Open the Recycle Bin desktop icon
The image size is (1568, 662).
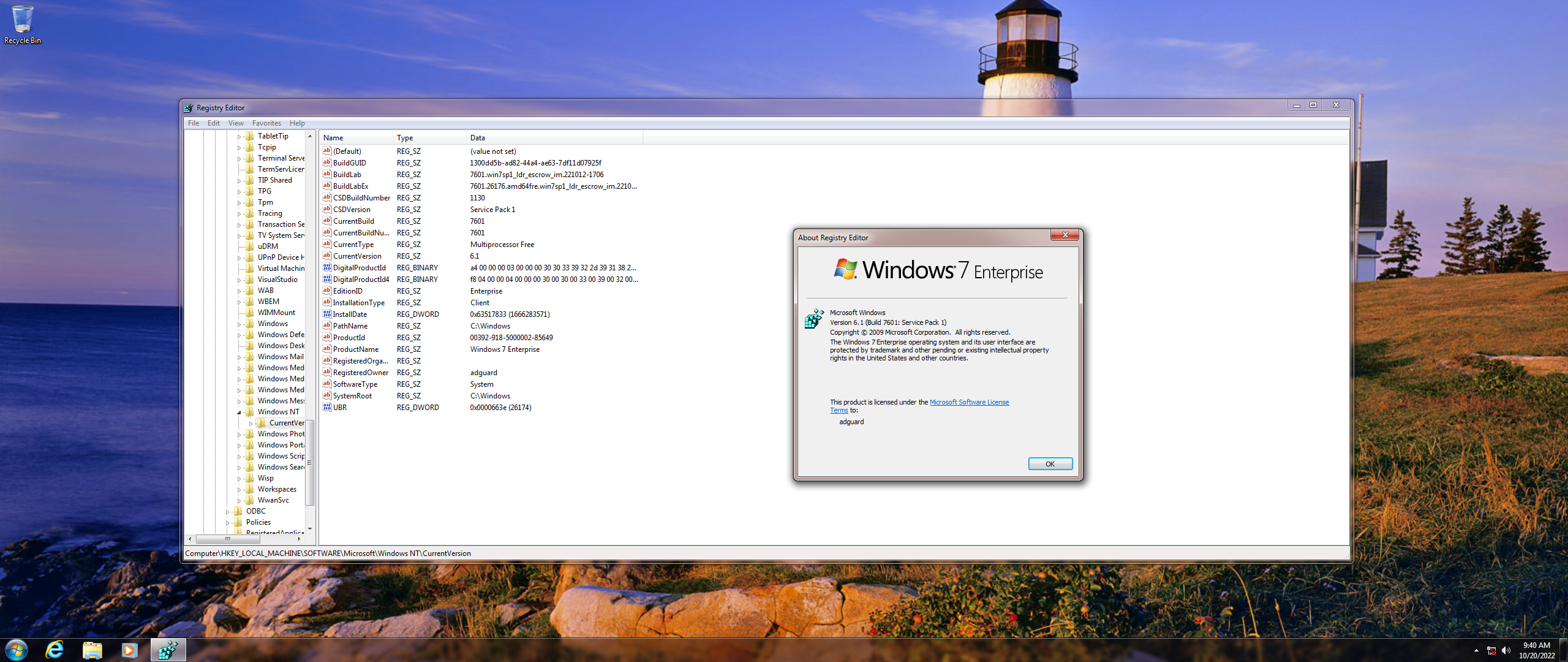click(x=22, y=25)
